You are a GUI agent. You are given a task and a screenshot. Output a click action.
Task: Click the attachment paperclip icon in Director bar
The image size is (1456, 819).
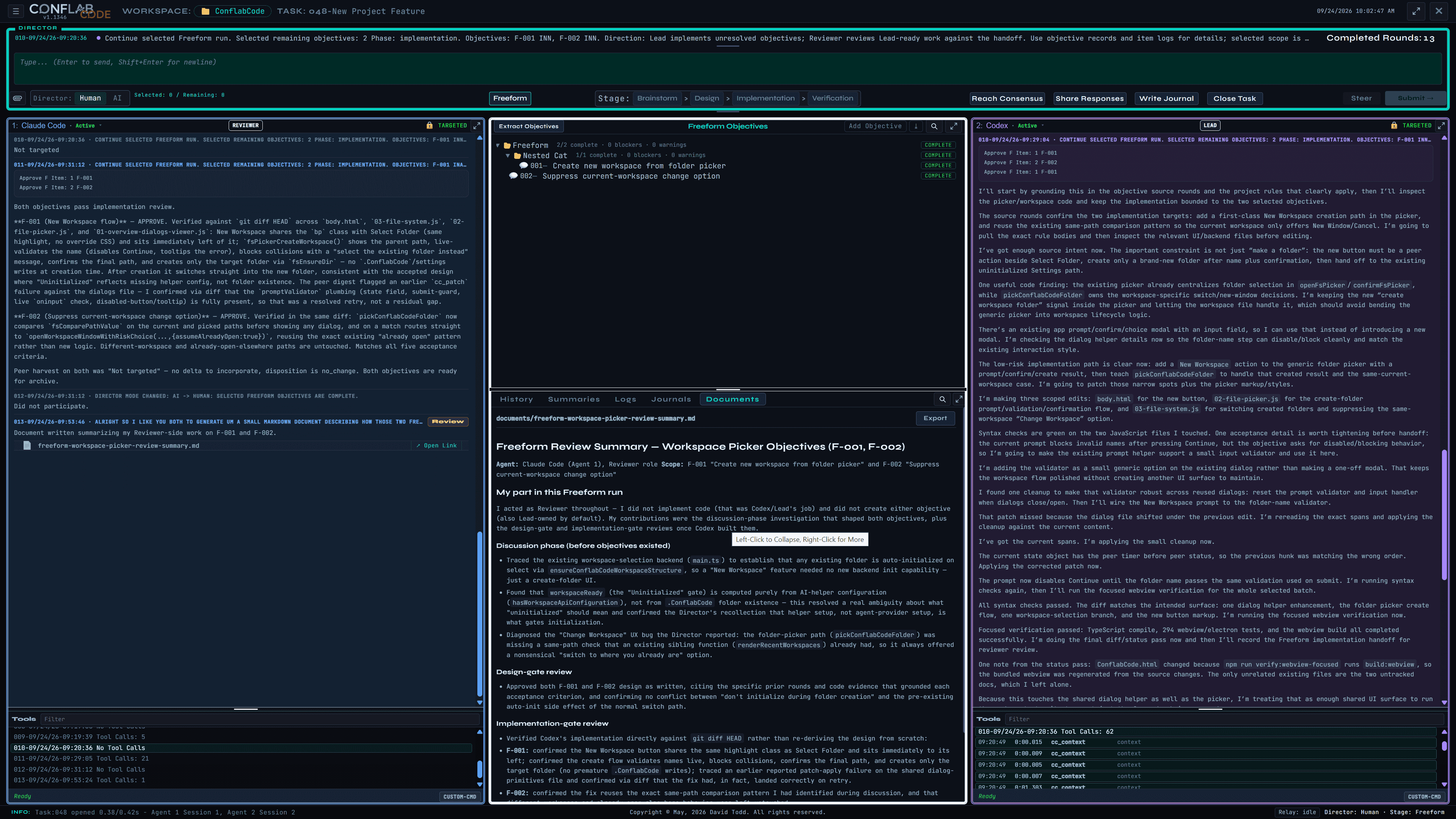click(18, 98)
